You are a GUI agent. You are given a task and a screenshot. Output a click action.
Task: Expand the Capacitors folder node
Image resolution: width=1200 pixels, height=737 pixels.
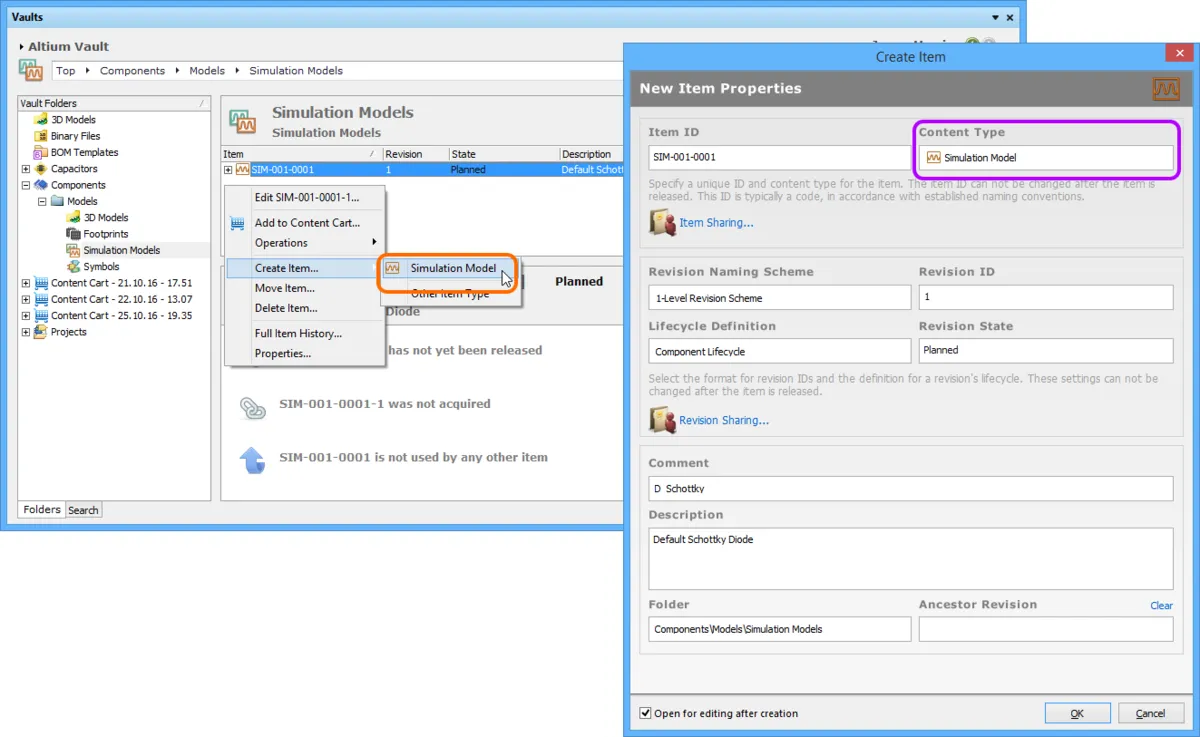coord(26,169)
